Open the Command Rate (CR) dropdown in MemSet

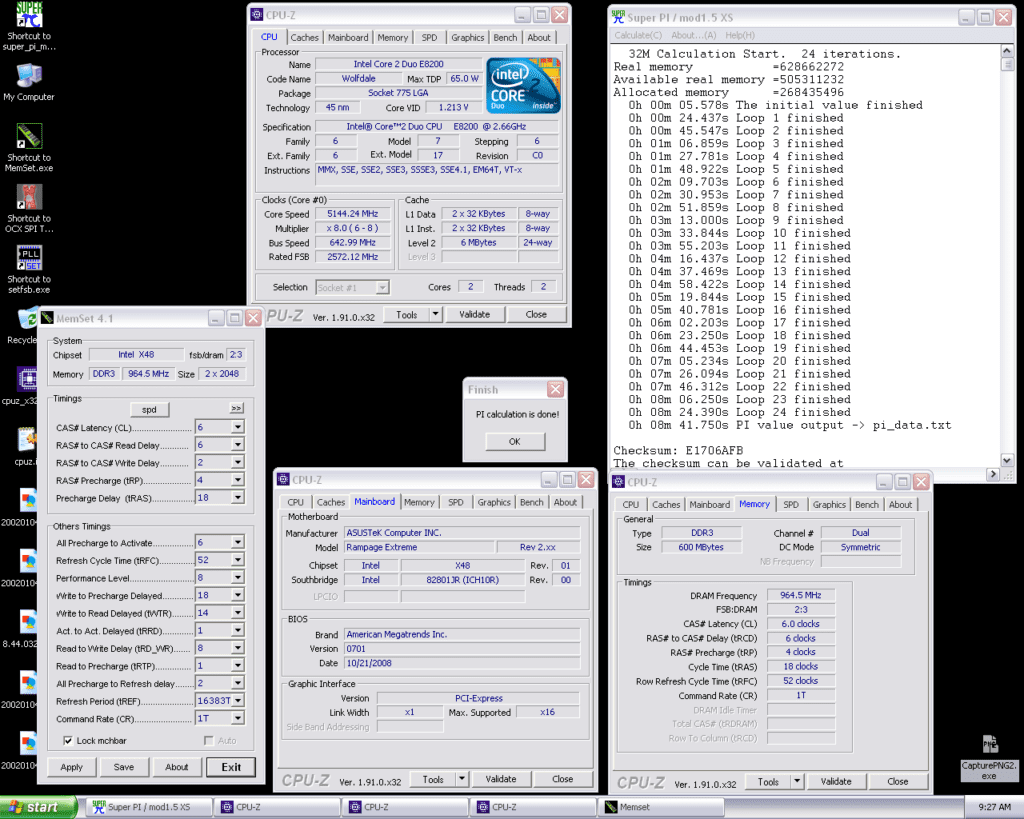238,718
